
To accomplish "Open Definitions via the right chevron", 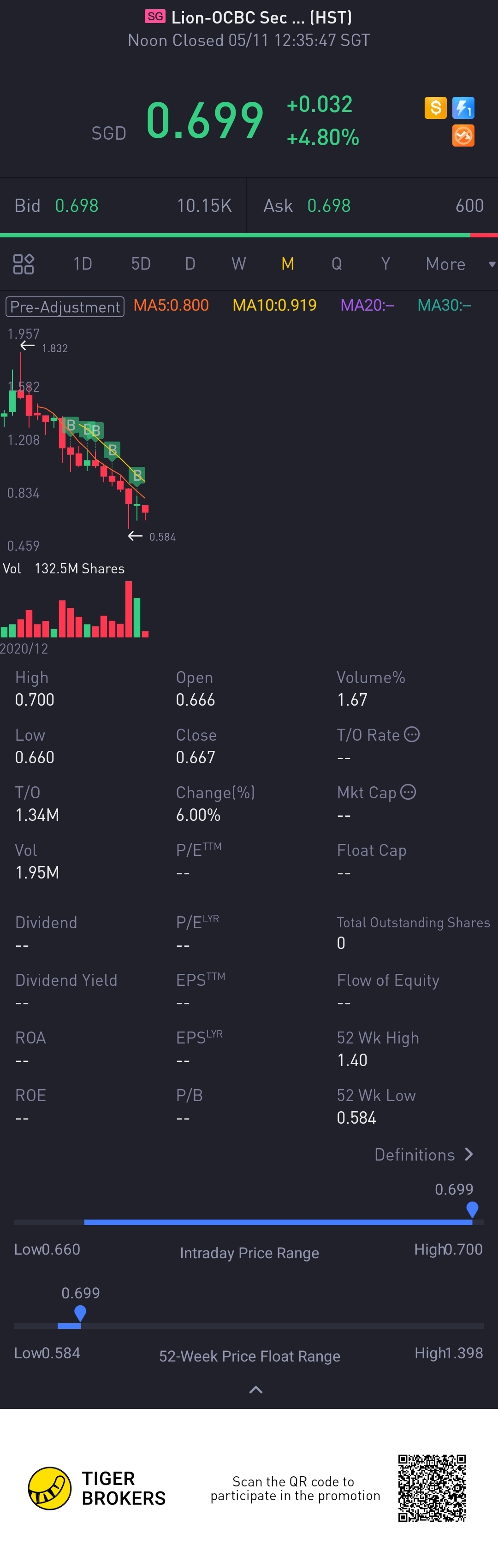I will coord(468,1154).
